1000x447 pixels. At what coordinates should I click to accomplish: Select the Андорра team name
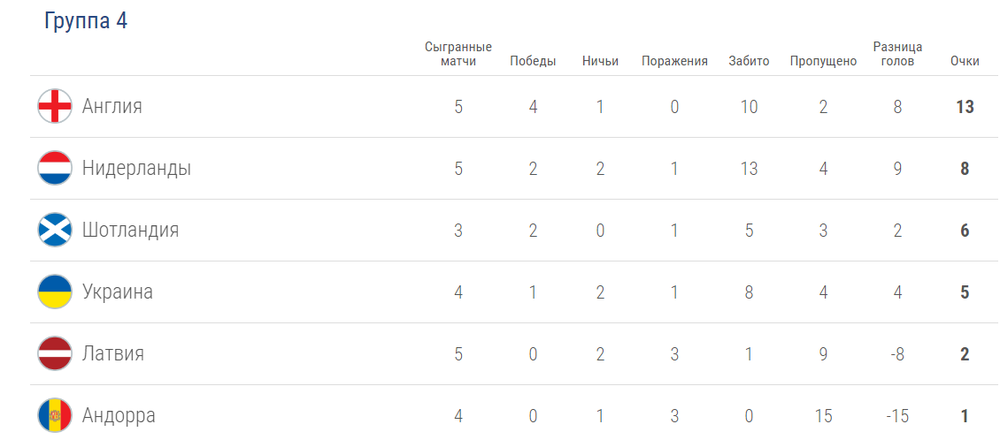coord(118,415)
